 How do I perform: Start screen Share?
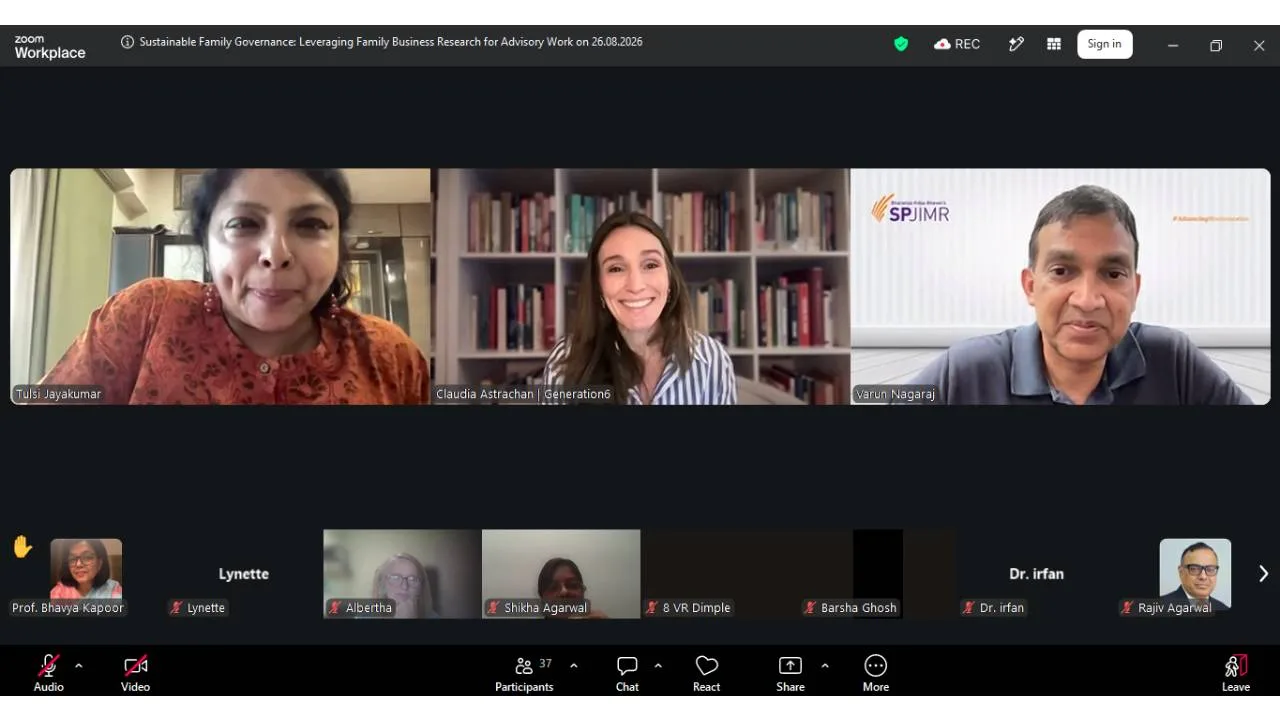tap(790, 673)
